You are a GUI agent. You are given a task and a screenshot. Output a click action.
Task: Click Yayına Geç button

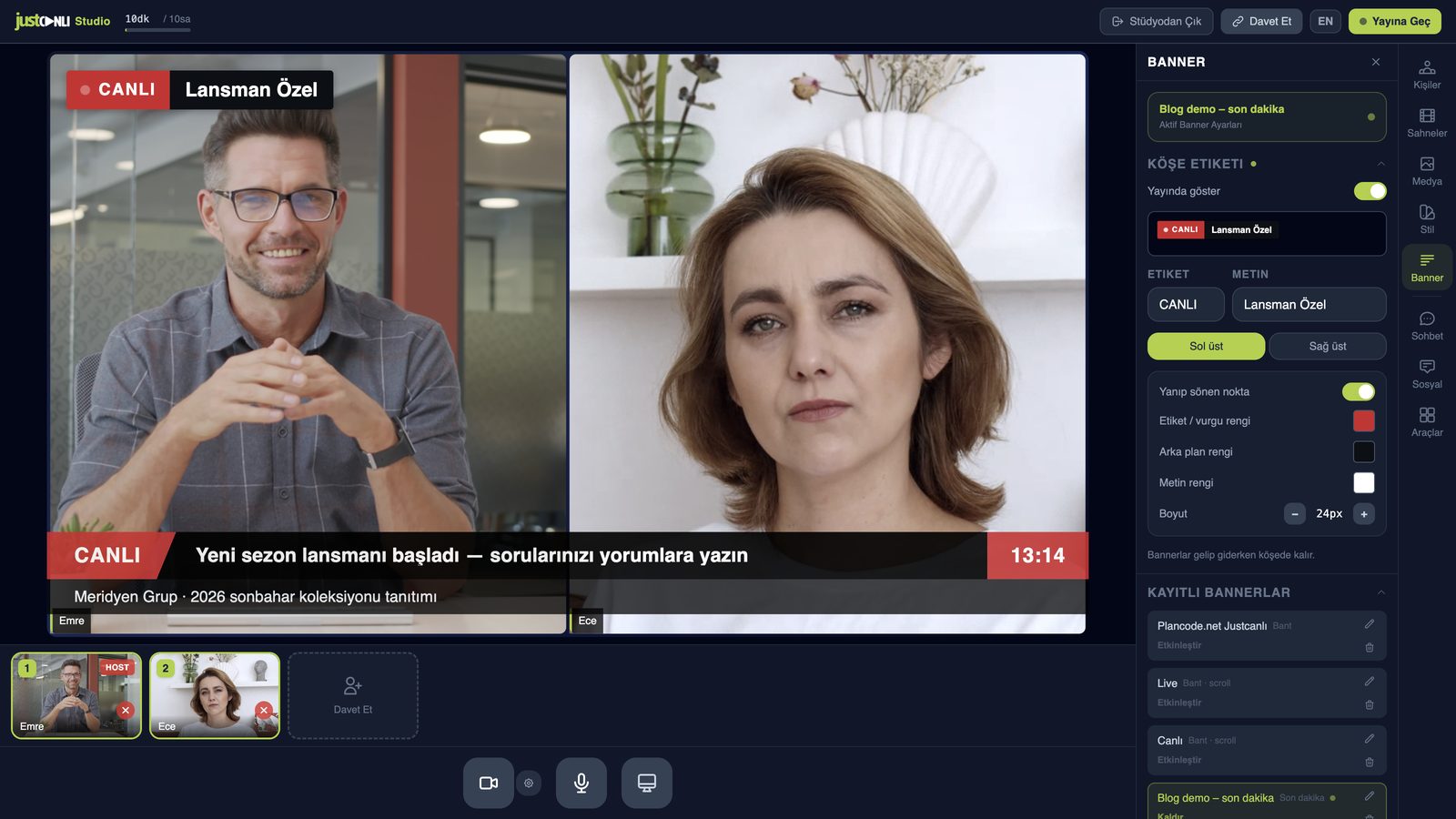pyautogui.click(x=1394, y=21)
